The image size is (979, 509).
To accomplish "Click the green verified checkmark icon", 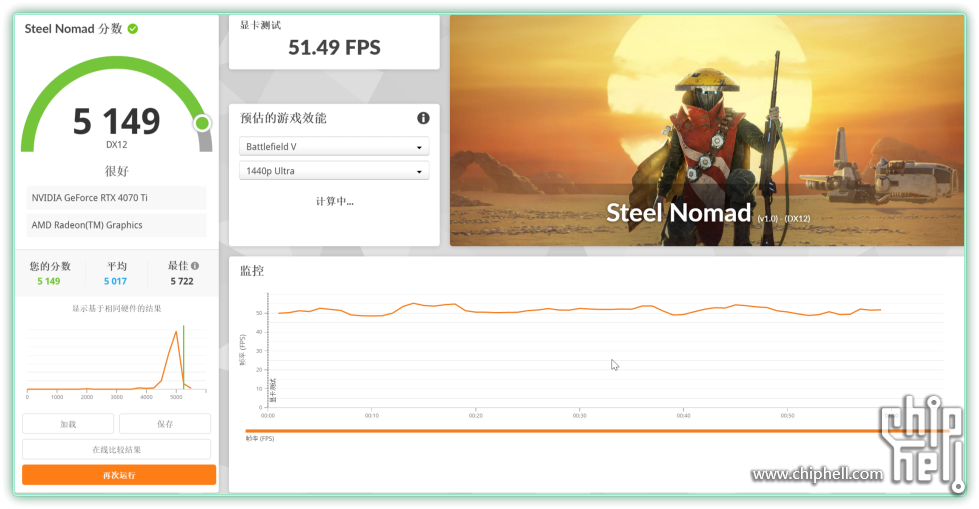I will 133,29.
